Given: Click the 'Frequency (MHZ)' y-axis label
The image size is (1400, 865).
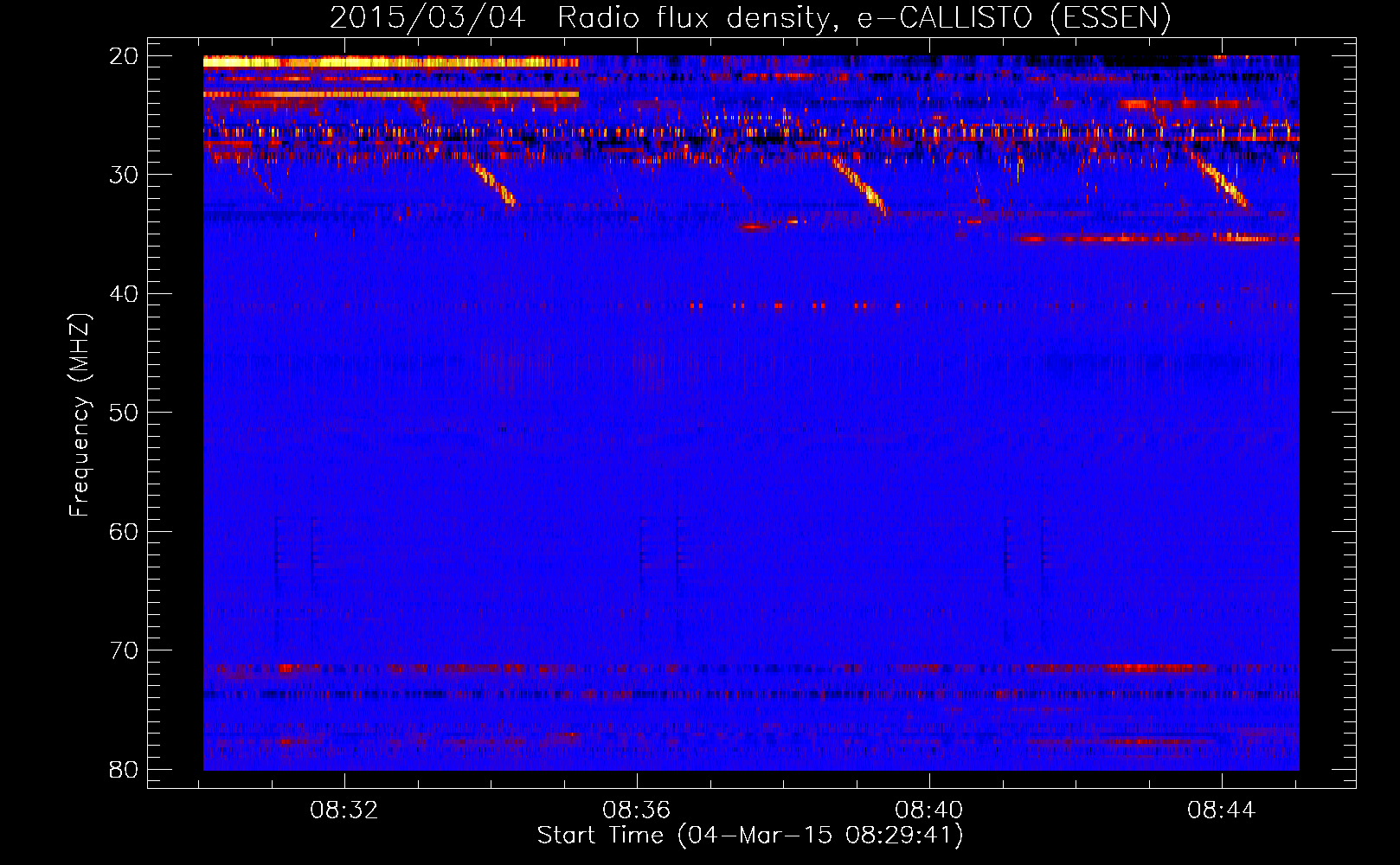Looking at the screenshot, I should coord(80,415).
